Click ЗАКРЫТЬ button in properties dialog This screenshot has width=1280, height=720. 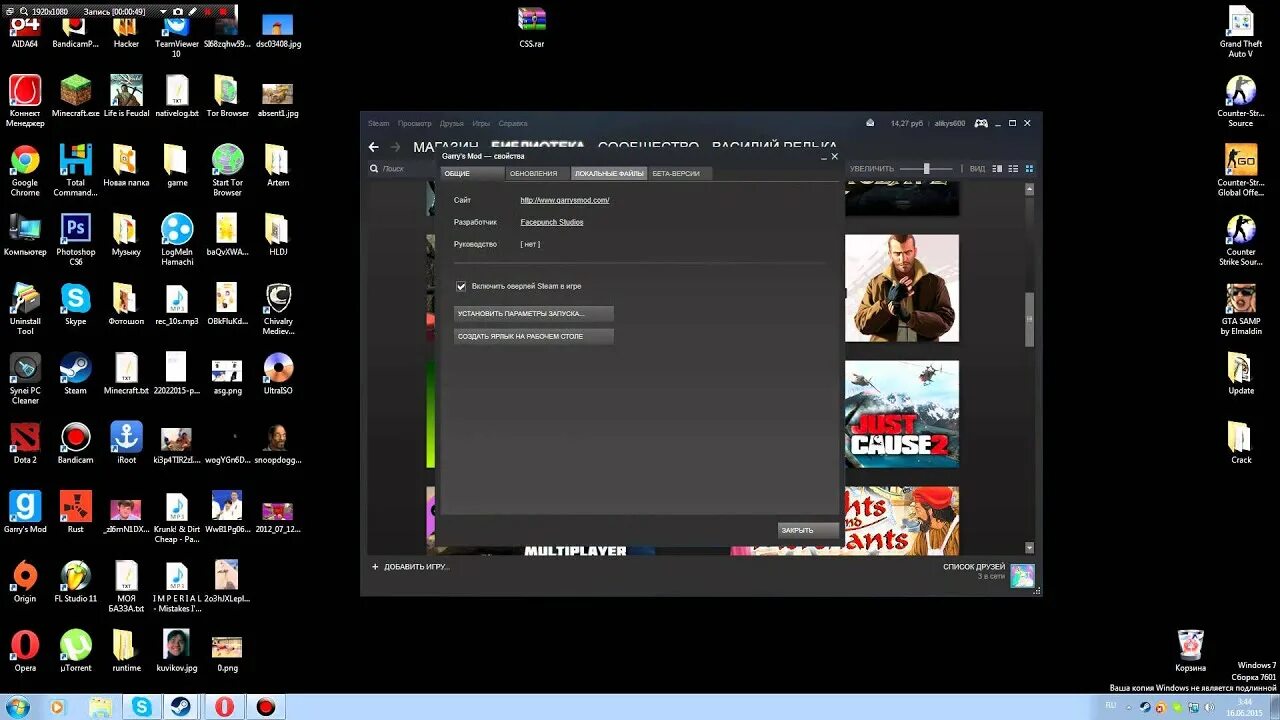point(808,530)
